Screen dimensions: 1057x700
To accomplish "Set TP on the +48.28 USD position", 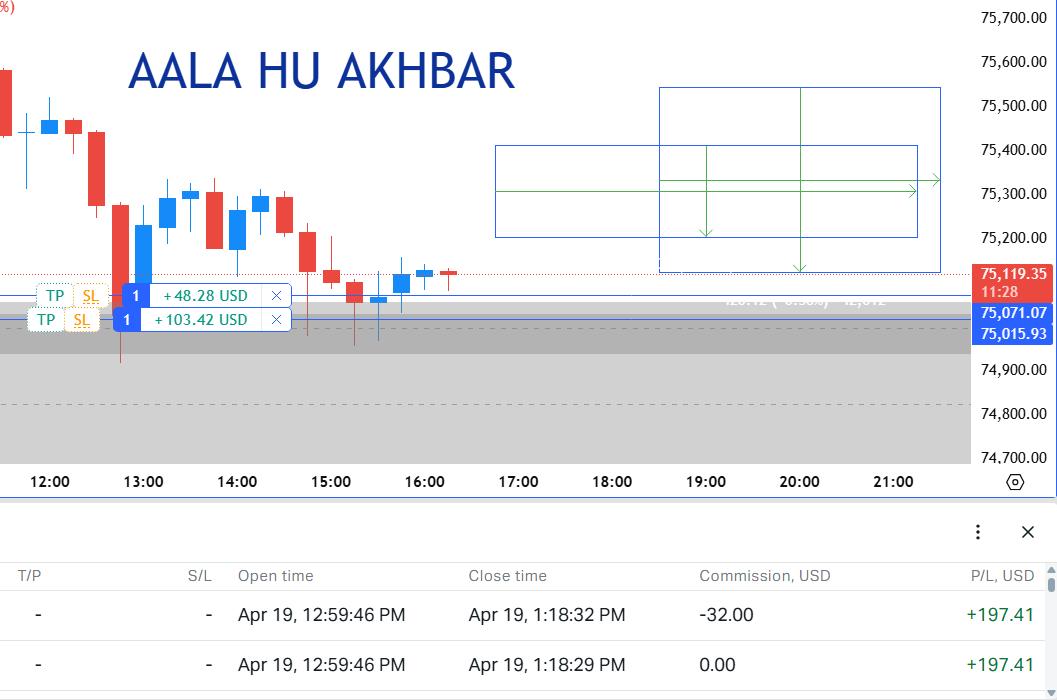I will pyautogui.click(x=55, y=296).
